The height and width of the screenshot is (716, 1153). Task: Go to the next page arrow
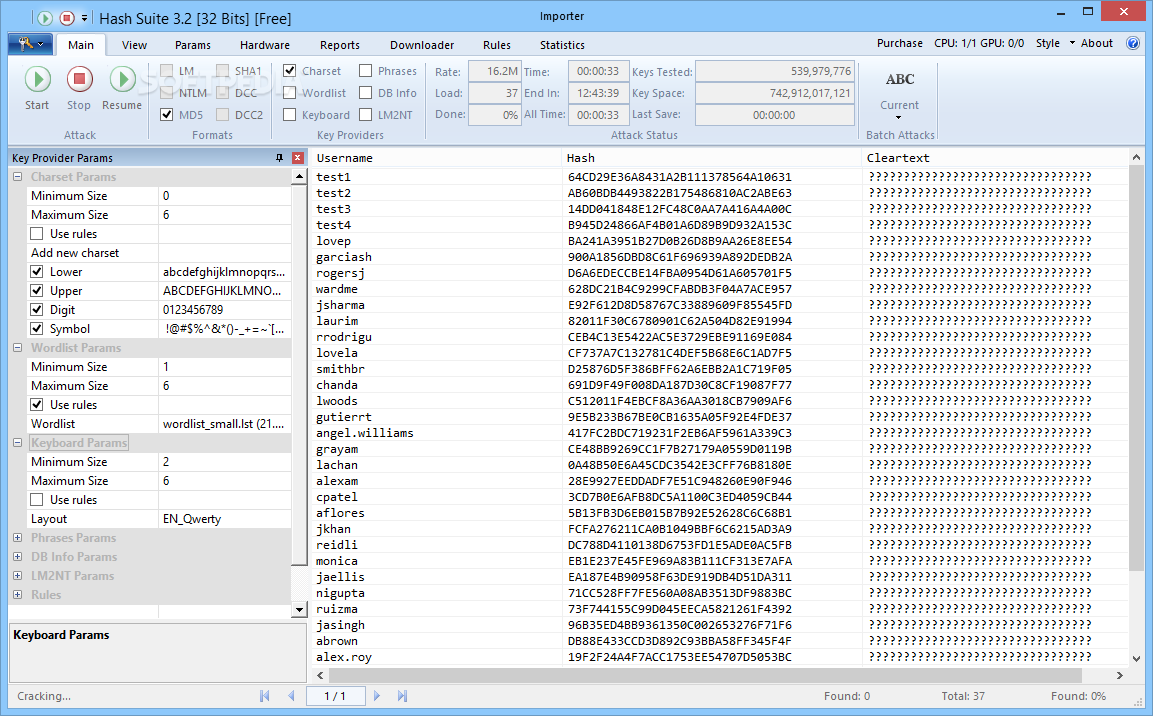(377, 696)
